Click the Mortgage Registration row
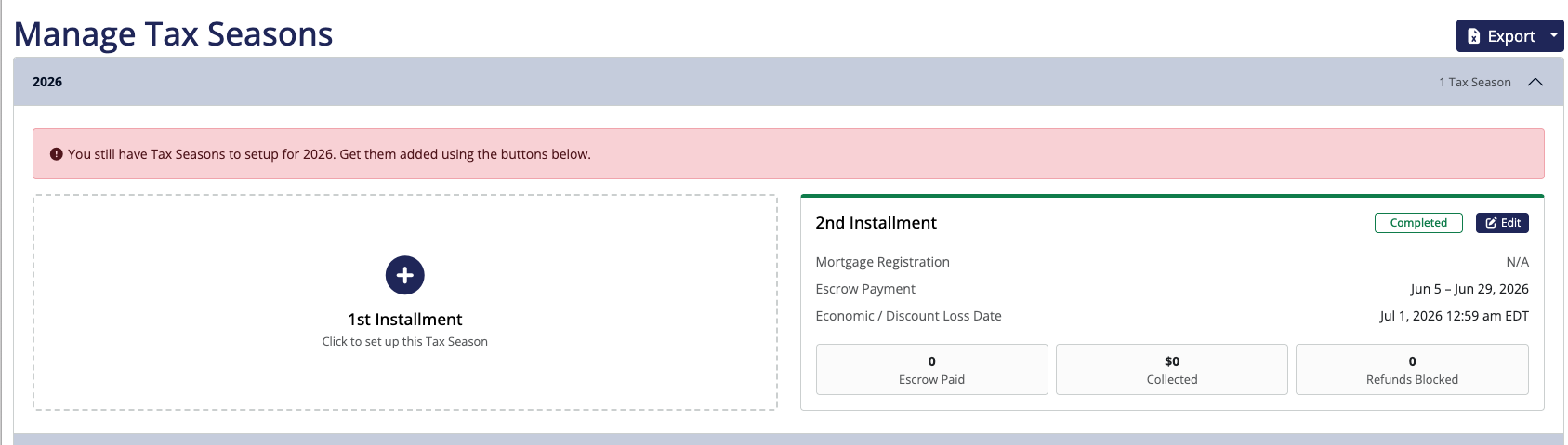1568x445 pixels. (1172, 262)
